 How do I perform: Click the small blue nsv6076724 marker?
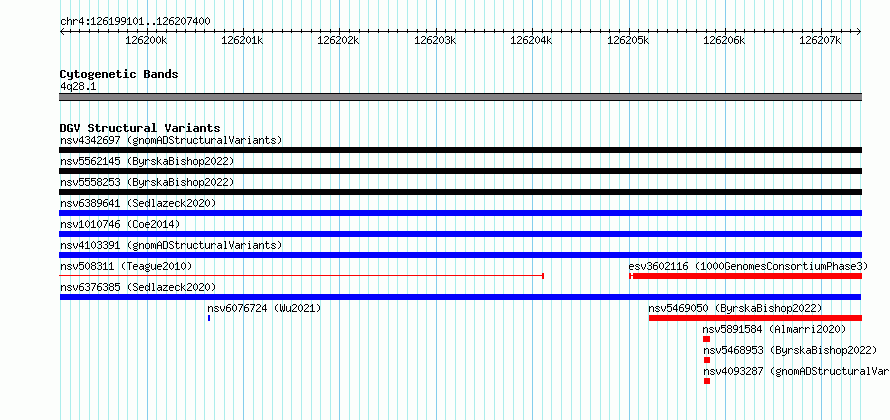click(x=209, y=318)
